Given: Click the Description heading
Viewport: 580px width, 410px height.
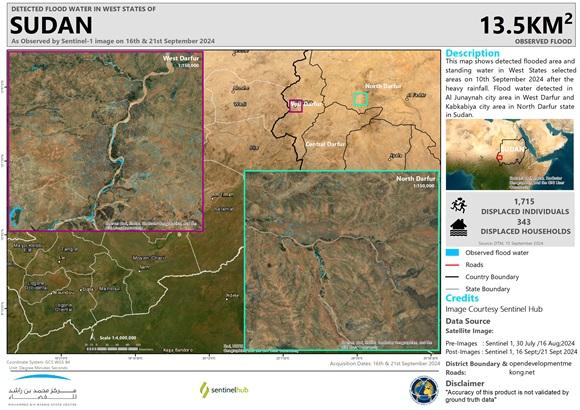Looking at the screenshot, I should point(472,53).
